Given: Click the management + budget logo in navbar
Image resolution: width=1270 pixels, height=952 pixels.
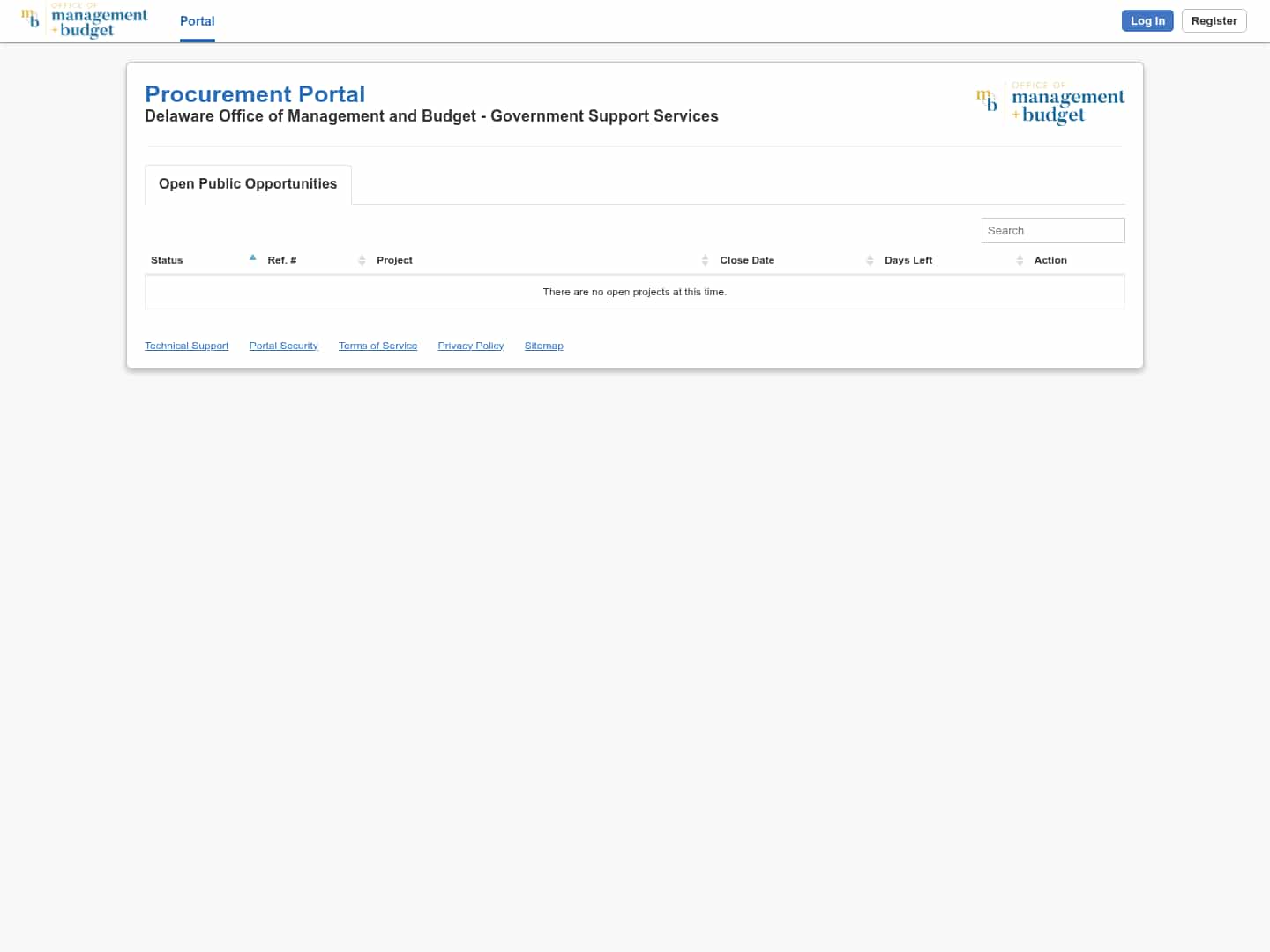Looking at the screenshot, I should [x=84, y=20].
